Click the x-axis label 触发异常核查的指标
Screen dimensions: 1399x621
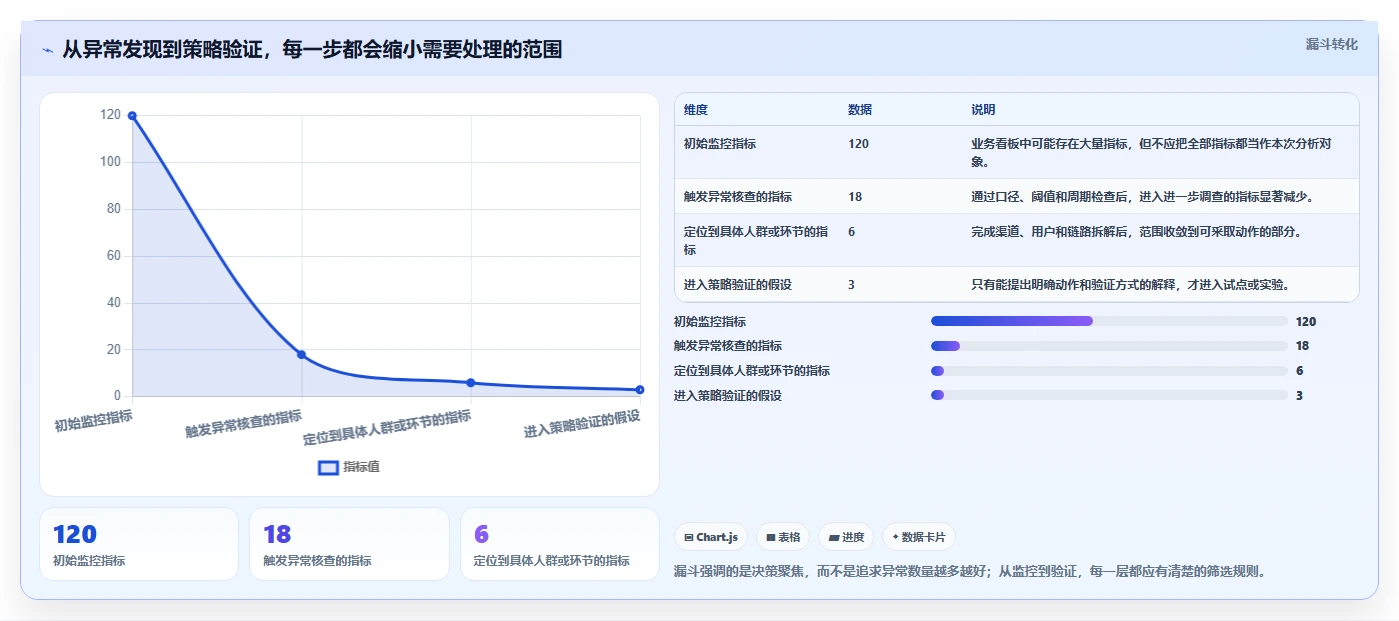(244, 424)
